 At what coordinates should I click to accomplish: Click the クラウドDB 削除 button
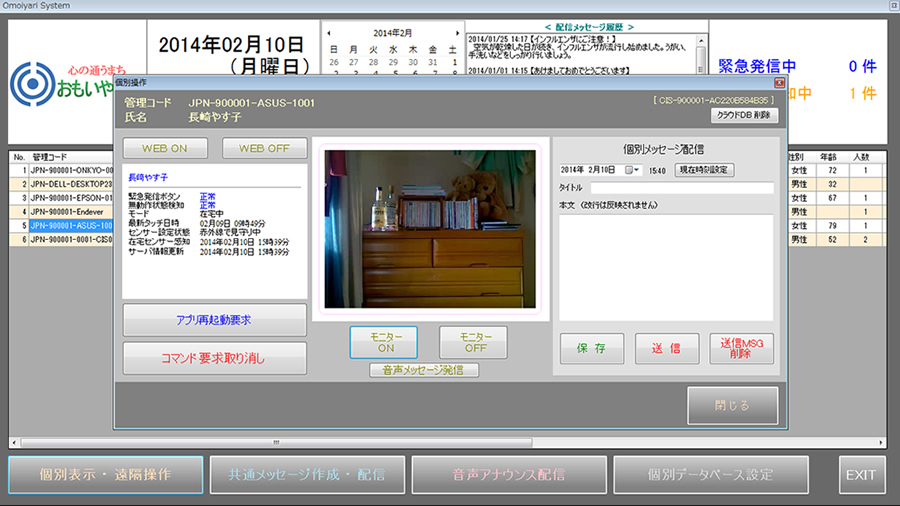coord(745,115)
